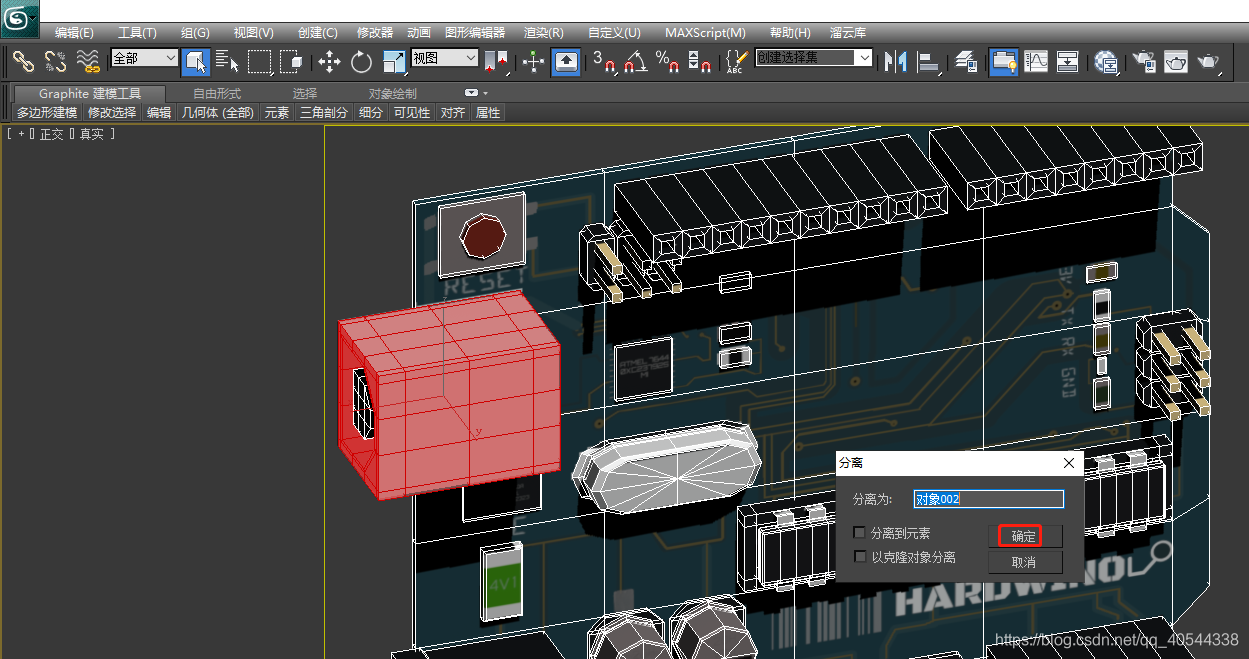The height and width of the screenshot is (659, 1249).
Task: Open the 修改器 menu
Action: tap(375, 33)
